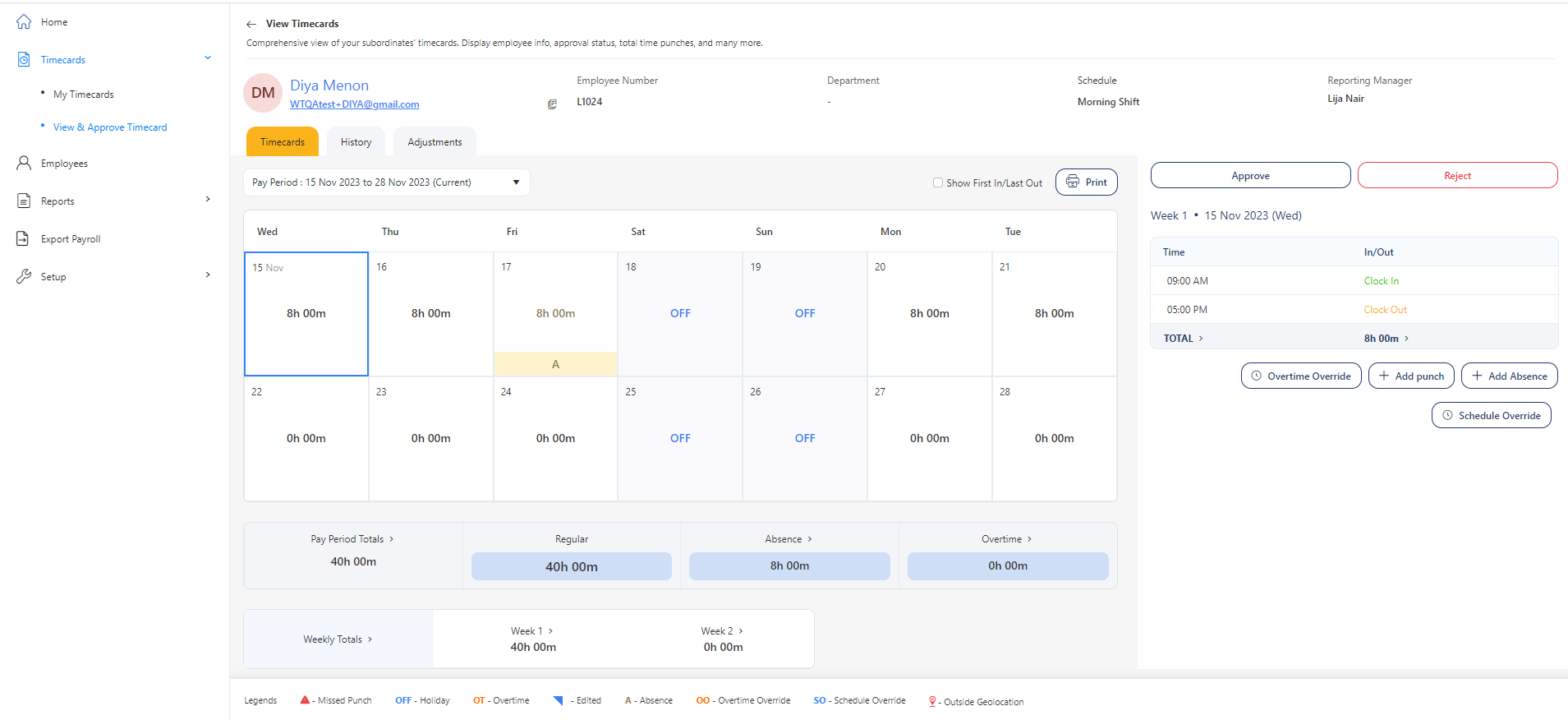Enable Show First In/Last Out checkbox
Viewport: 1568px width, 720px height.
coord(938,182)
